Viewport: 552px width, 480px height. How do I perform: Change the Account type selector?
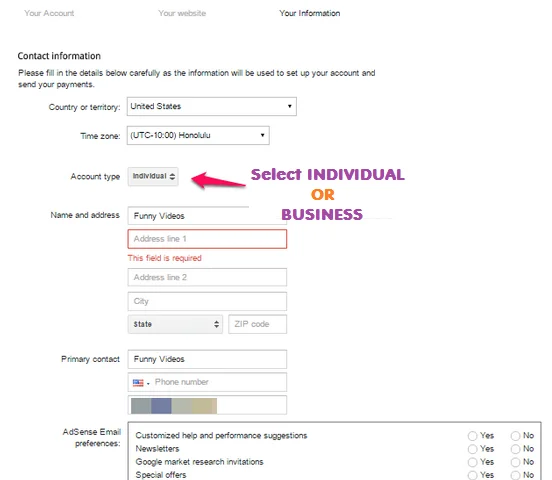point(153,176)
